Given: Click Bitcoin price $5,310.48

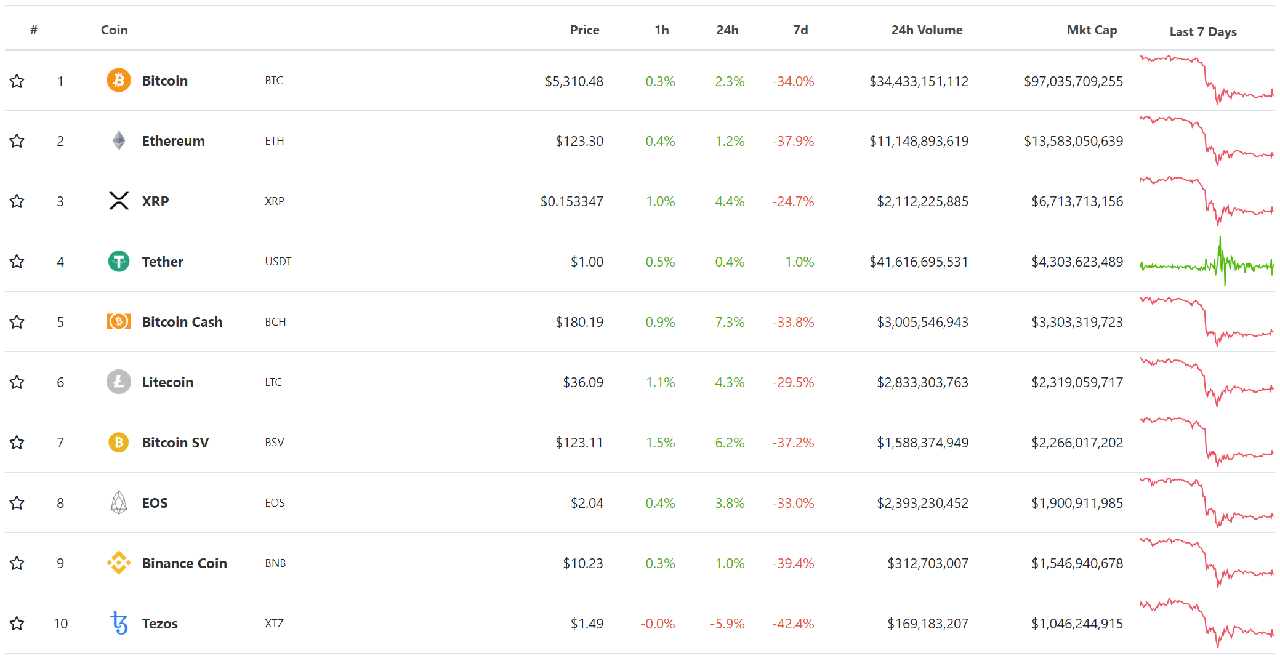Looking at the screenshot, I should click(574, 81).
